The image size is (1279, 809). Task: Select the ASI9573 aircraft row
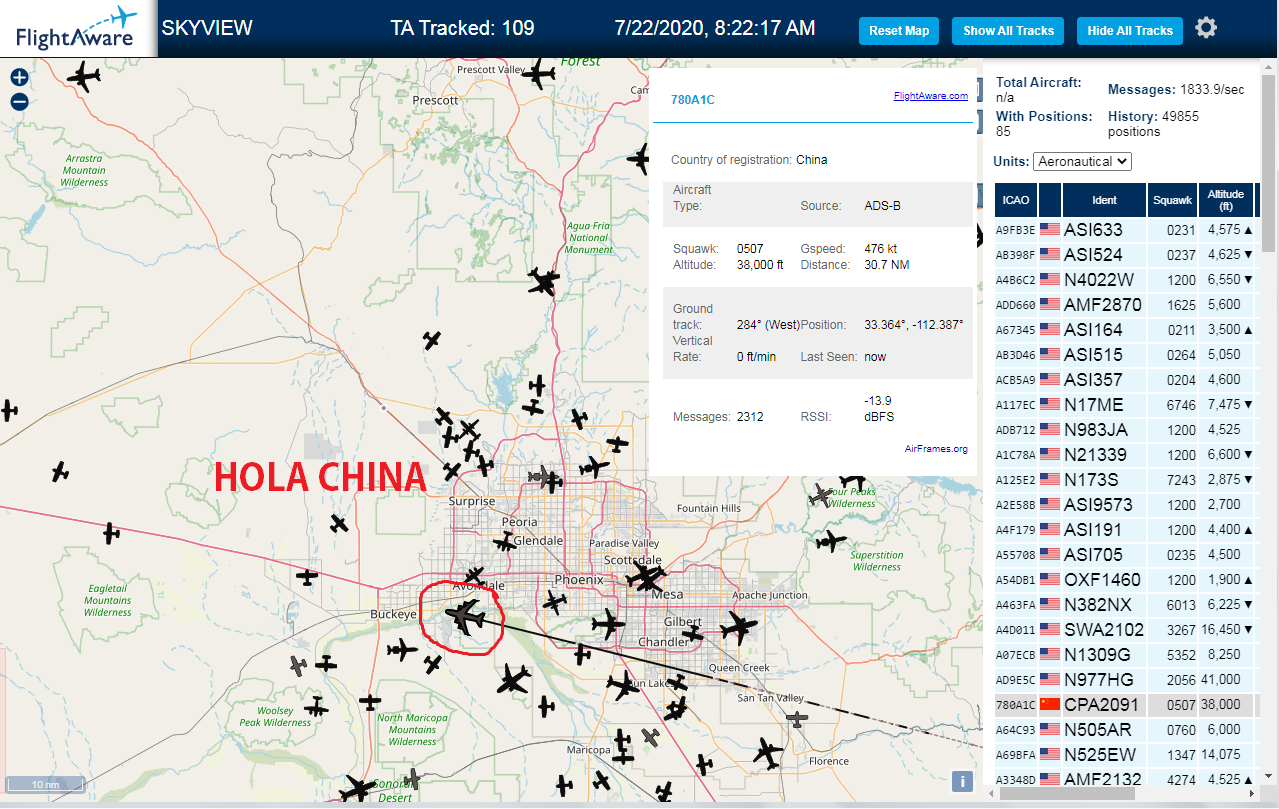(x=1126, y=505)
